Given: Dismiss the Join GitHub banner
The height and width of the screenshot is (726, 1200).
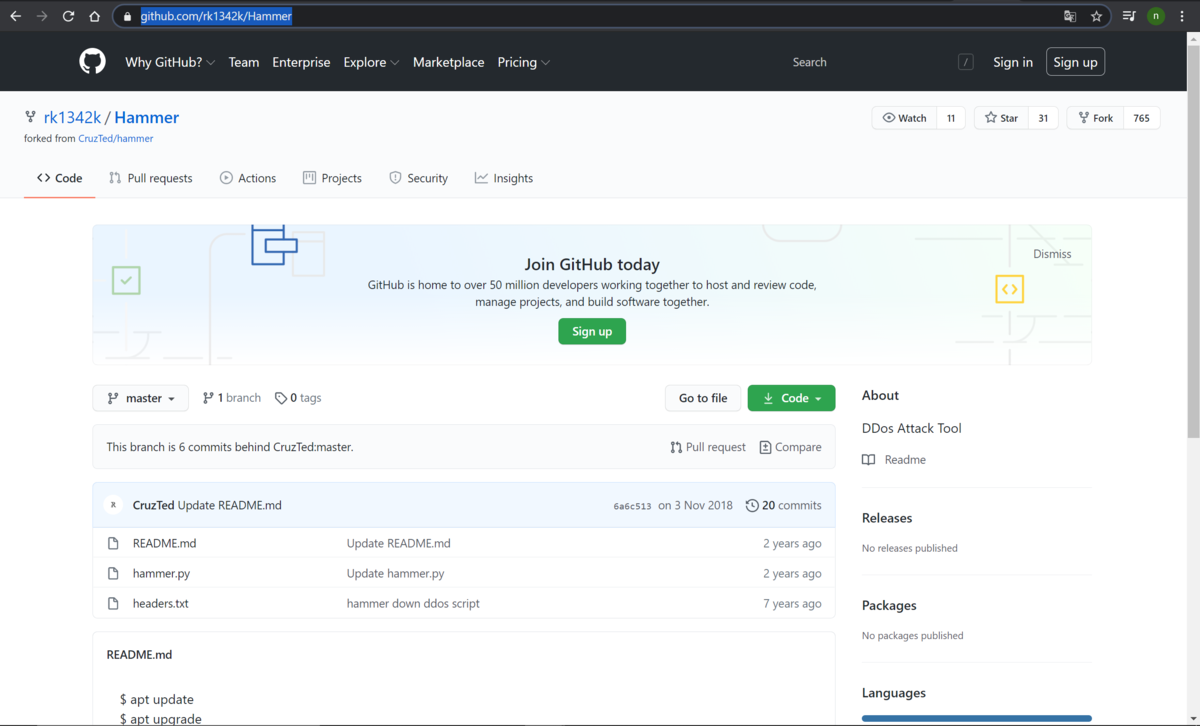Looking at the screenshot, I should pos(1052,254).
